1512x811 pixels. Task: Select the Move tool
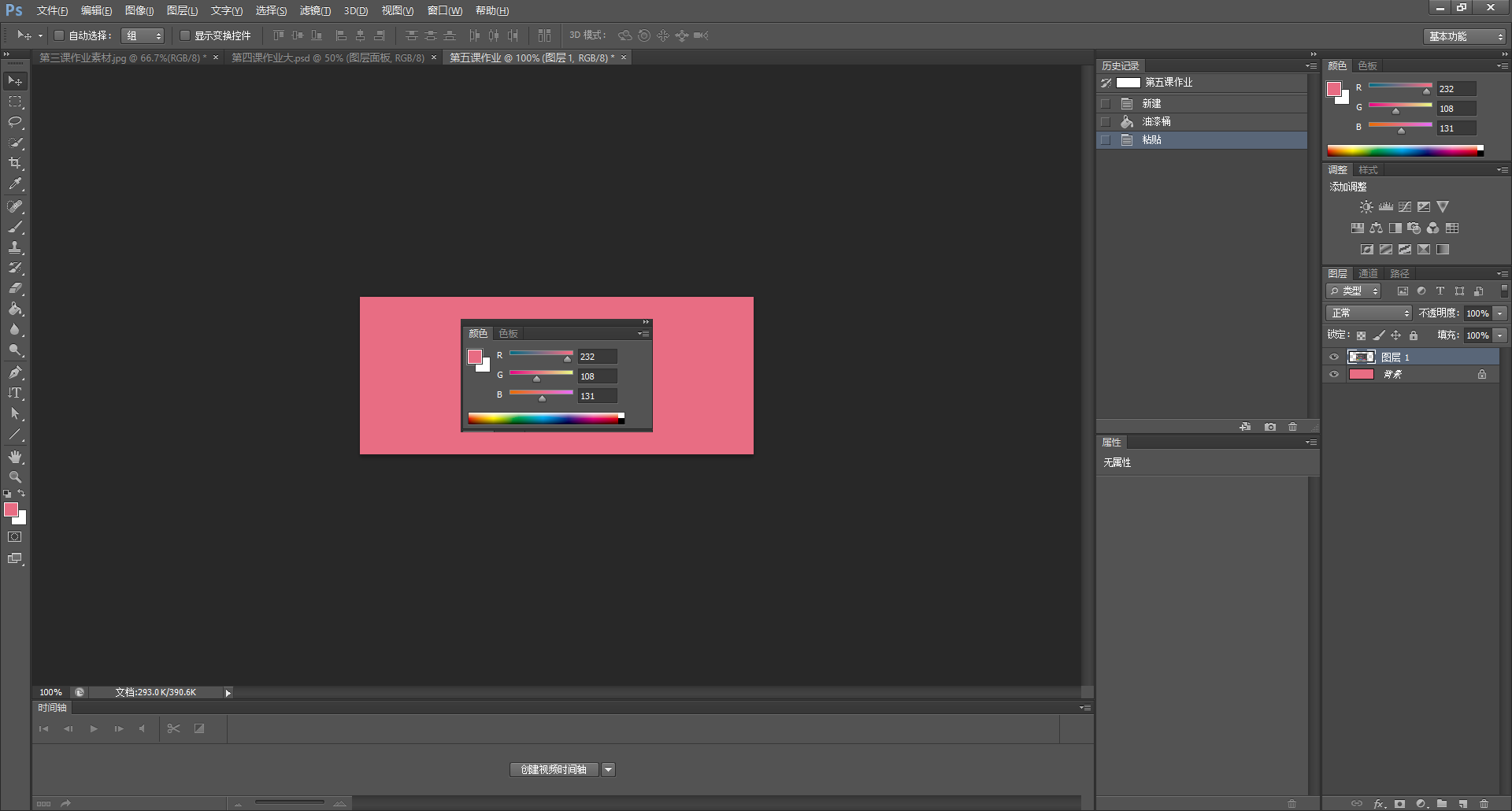[x=15, y=81]
